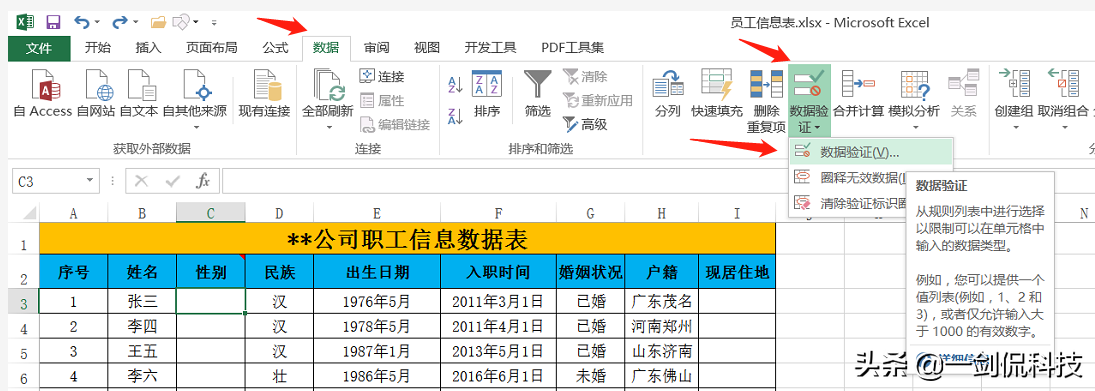Open the 文件 file tab
The height and width of the screenshot is (391, 1095).
(x=39, y=48)
